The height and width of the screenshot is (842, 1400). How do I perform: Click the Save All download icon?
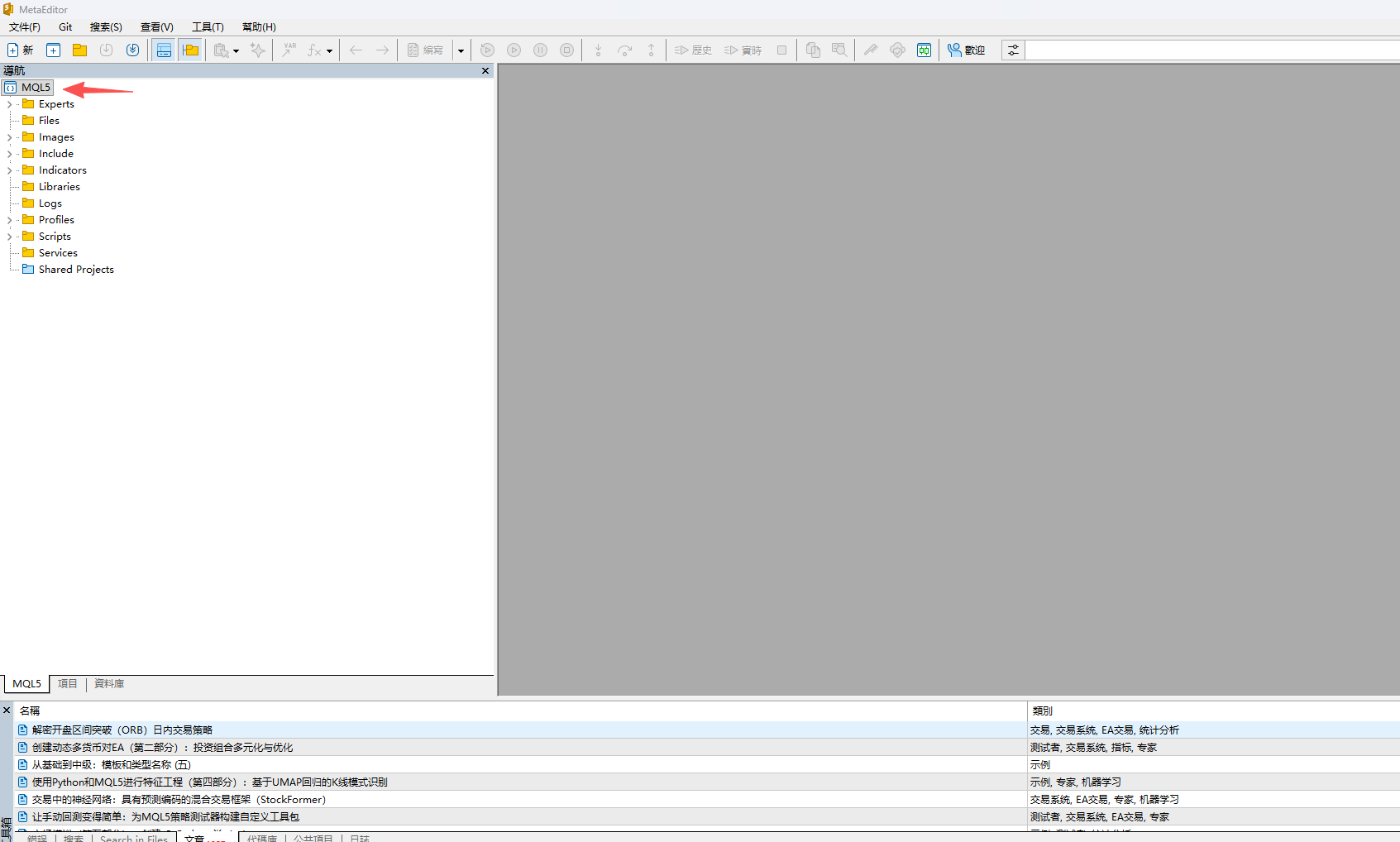[132, 50]
